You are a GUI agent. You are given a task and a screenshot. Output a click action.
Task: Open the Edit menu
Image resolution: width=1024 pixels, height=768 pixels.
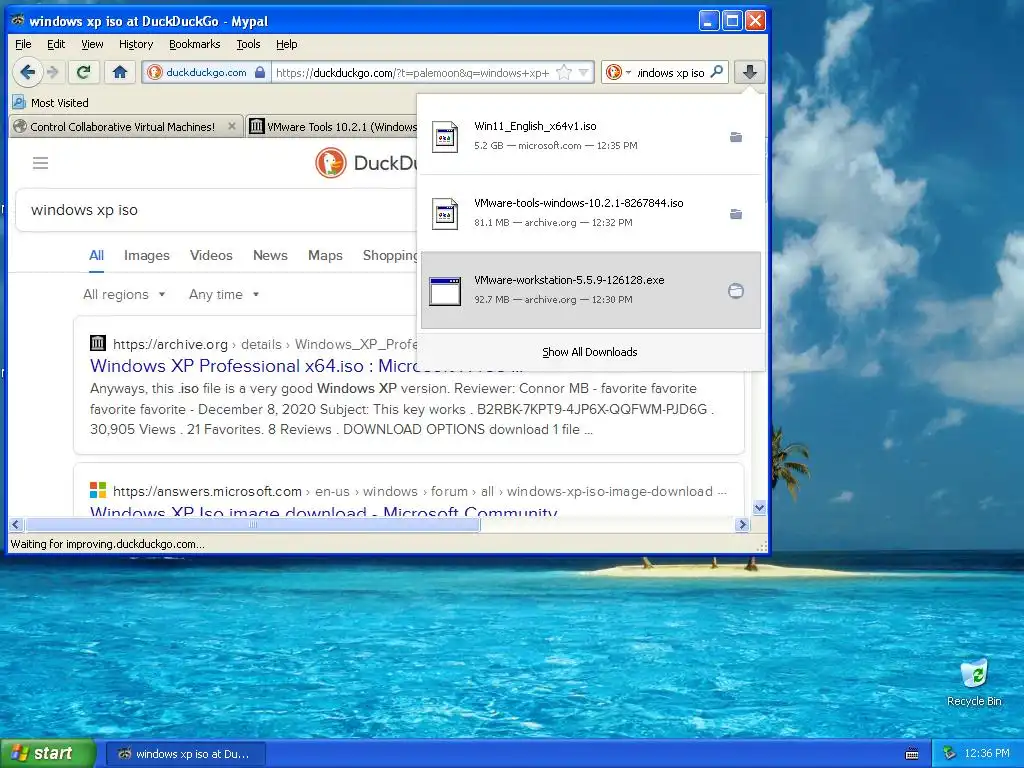pyautogui.click(x=56, y=44)
